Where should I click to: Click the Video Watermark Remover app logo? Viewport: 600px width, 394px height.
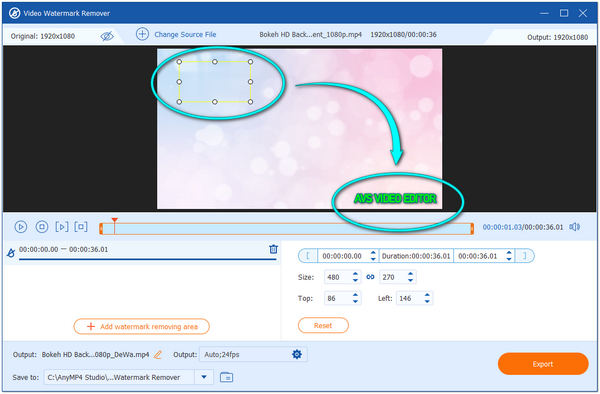[x=15, y=13]
